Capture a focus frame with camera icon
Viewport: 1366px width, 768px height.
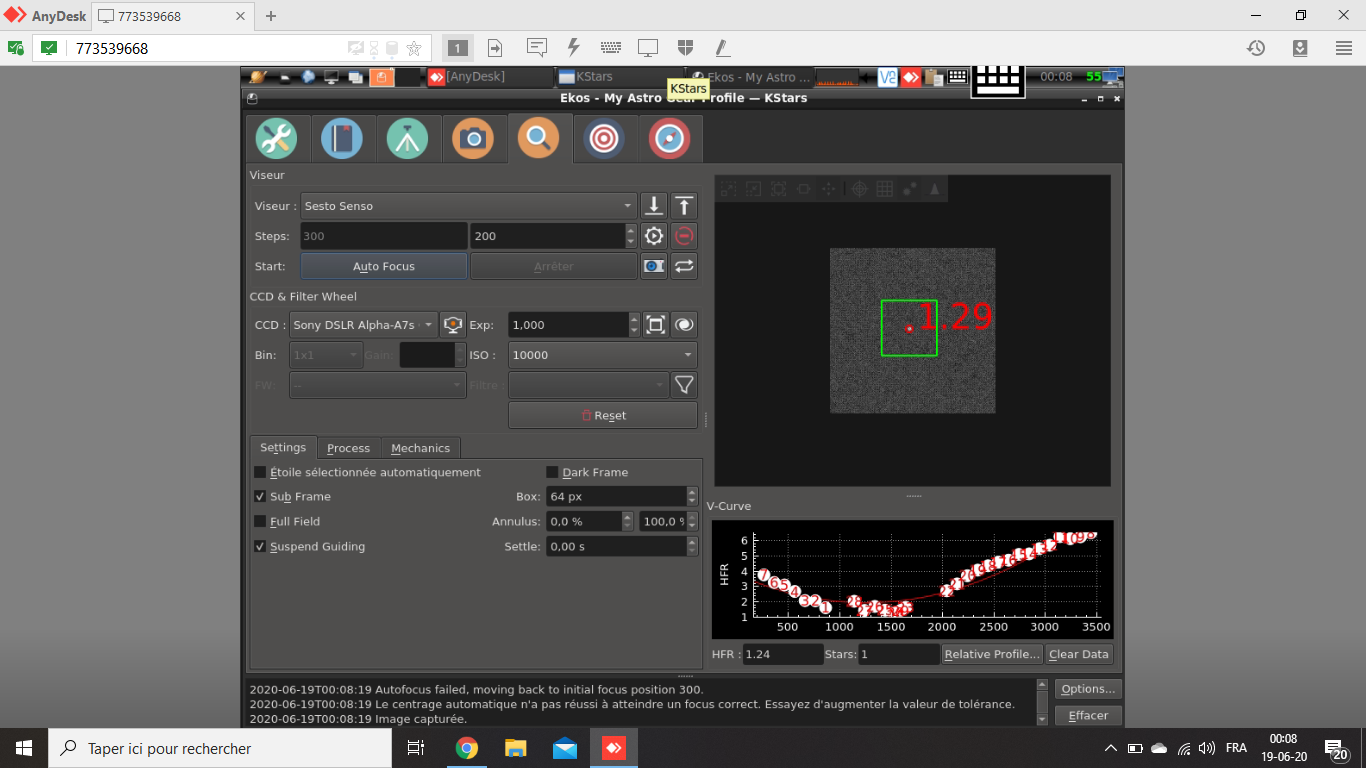(x=654, y=266)
